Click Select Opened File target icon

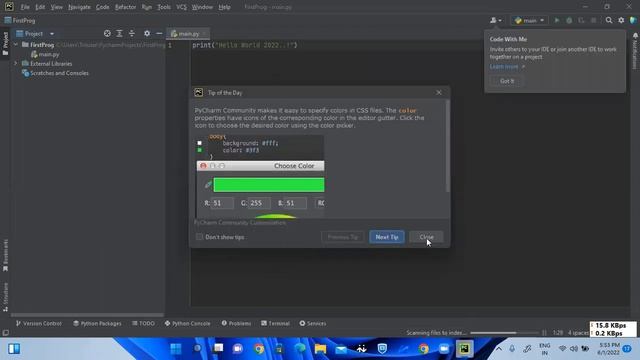[x=107, y=33]
